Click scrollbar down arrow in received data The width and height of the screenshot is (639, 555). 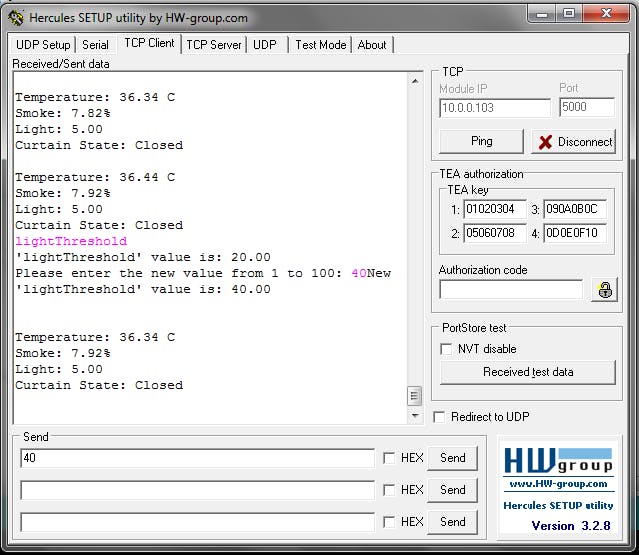click(415, 415)
